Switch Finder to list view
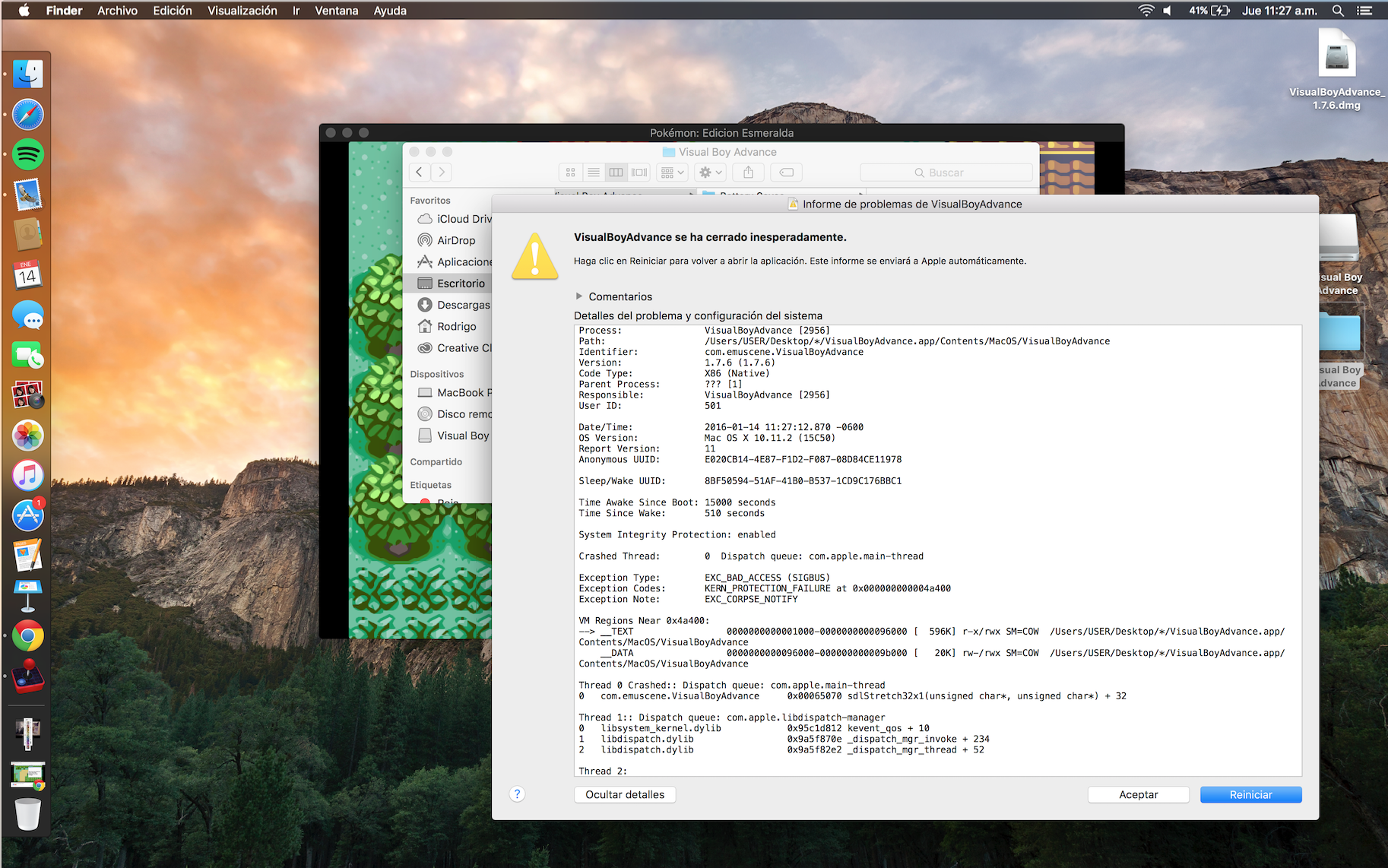The image size is (1388, 868). tap(594, 173)
